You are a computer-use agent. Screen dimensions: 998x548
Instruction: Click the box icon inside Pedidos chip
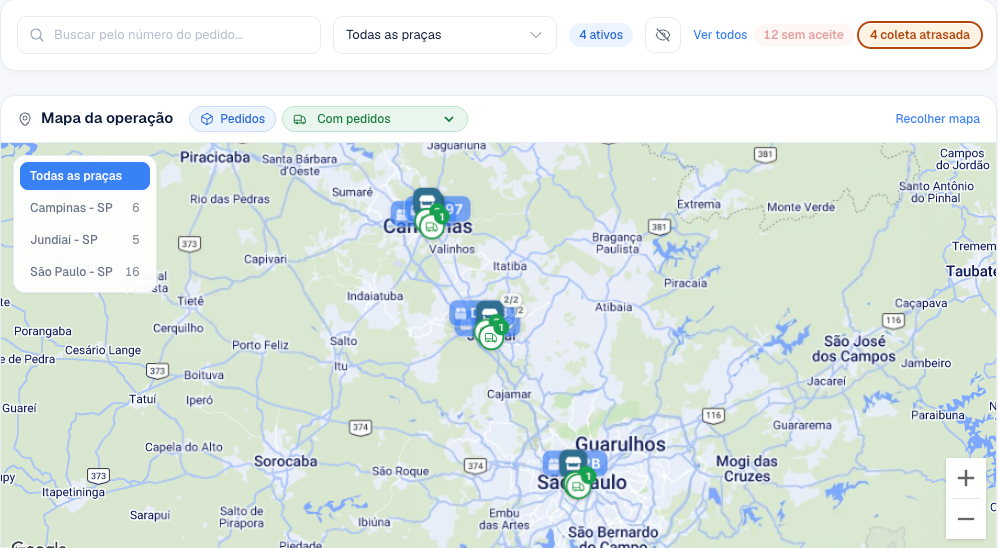[x=207, y=119]
